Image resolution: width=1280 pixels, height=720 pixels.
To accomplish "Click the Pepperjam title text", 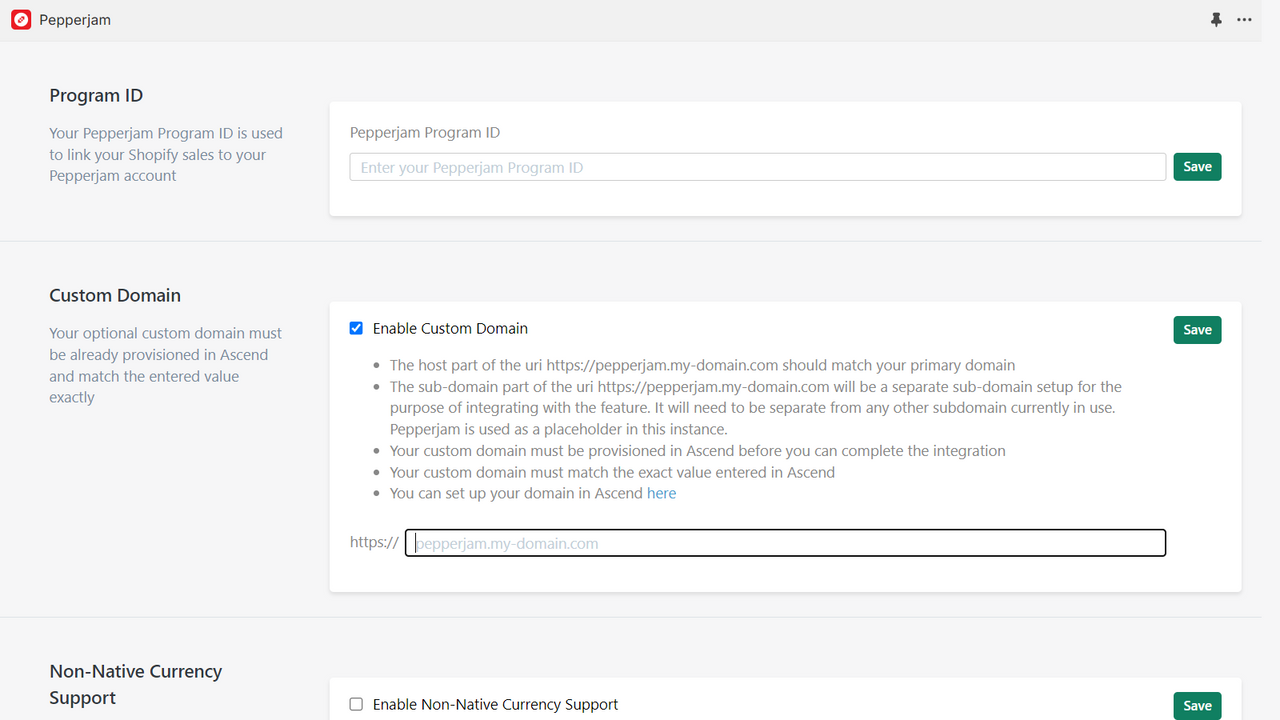I will 75,20.
